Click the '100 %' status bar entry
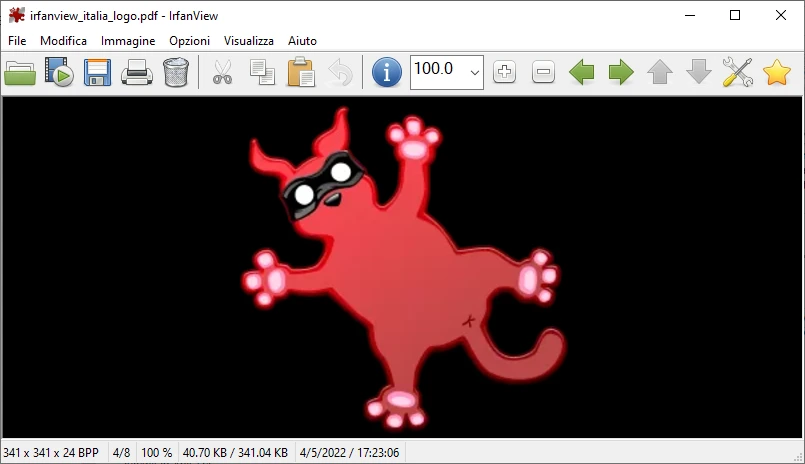Image resolution: width=805 pixels, height=464 pixels. pos(157,453)
